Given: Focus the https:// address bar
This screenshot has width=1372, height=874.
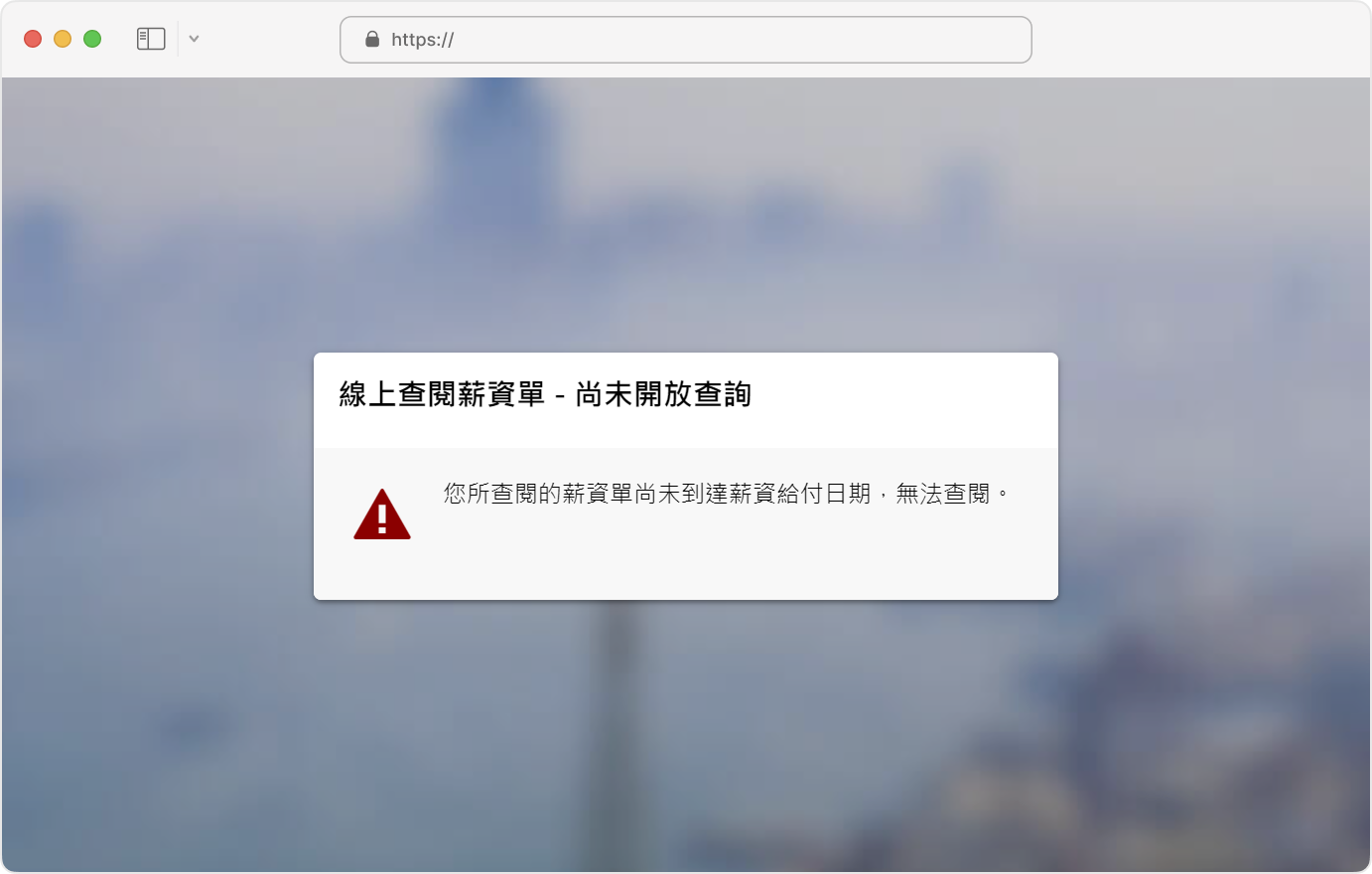Looking at the screenshot, I should (686, 40).
